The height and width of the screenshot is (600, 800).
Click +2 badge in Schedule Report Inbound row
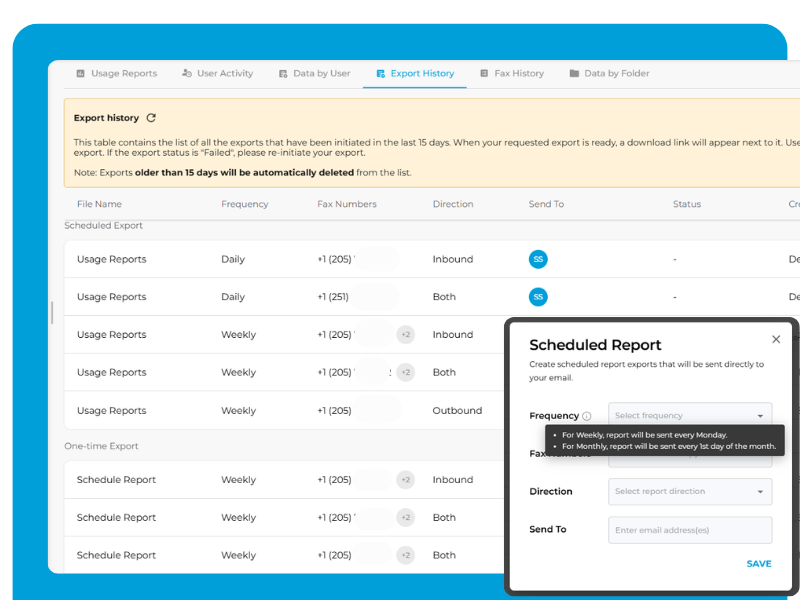(x=406, y=480)
